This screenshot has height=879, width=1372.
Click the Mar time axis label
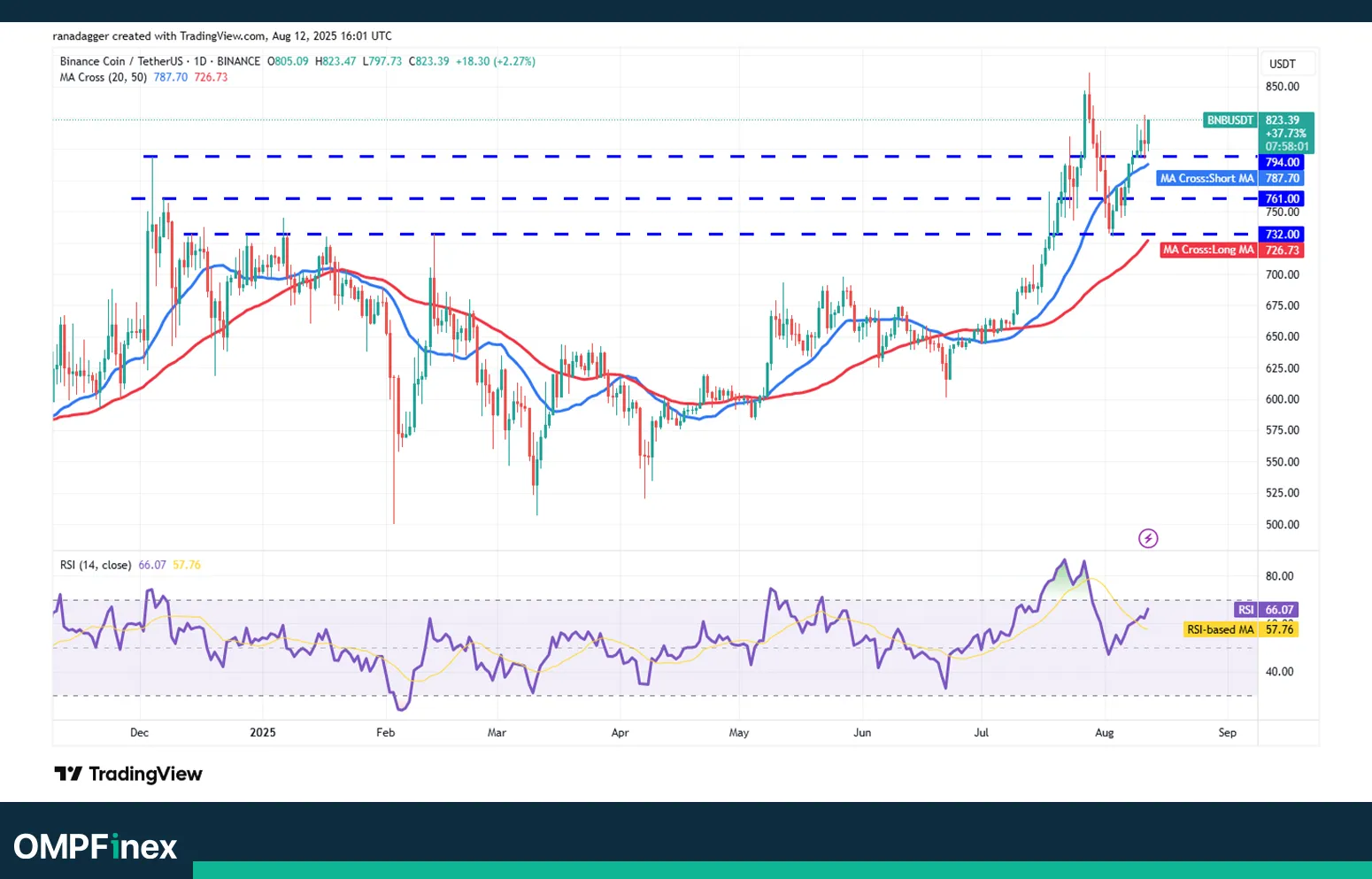[497, 733]
